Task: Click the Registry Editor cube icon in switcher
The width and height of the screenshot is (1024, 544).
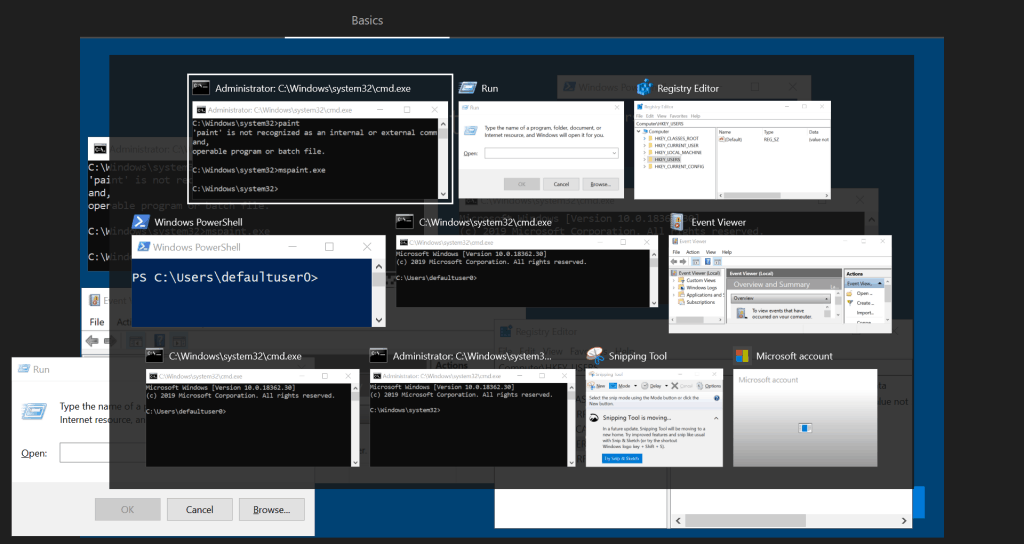Action: (645, 88)
